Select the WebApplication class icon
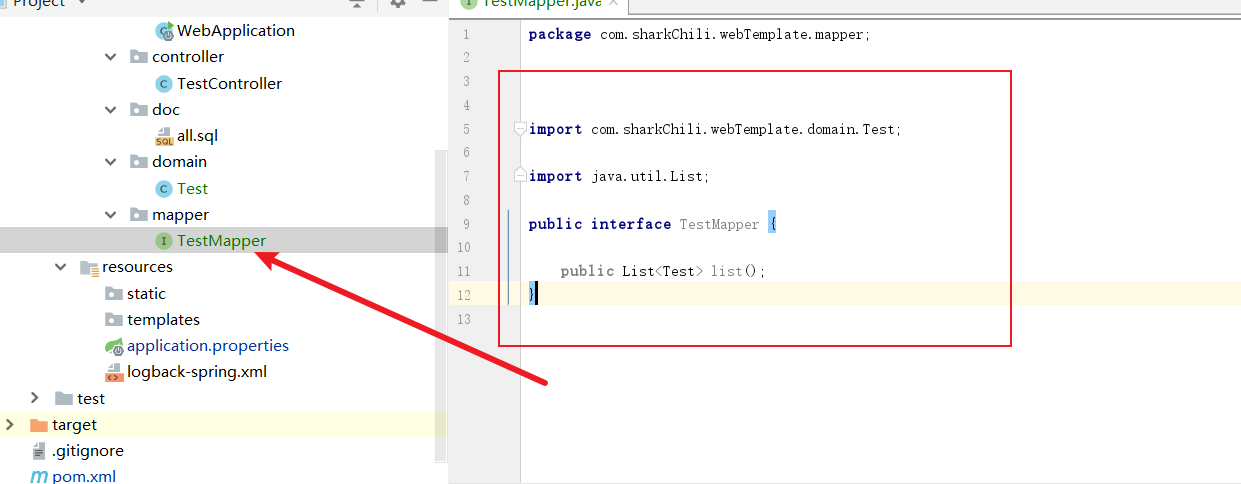 coord(164,31)
